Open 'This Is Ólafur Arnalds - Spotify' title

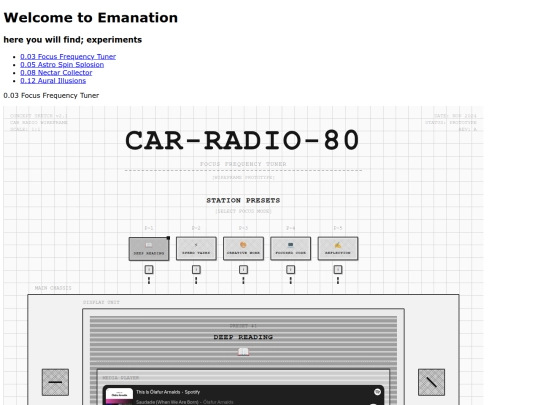[168, 392]
